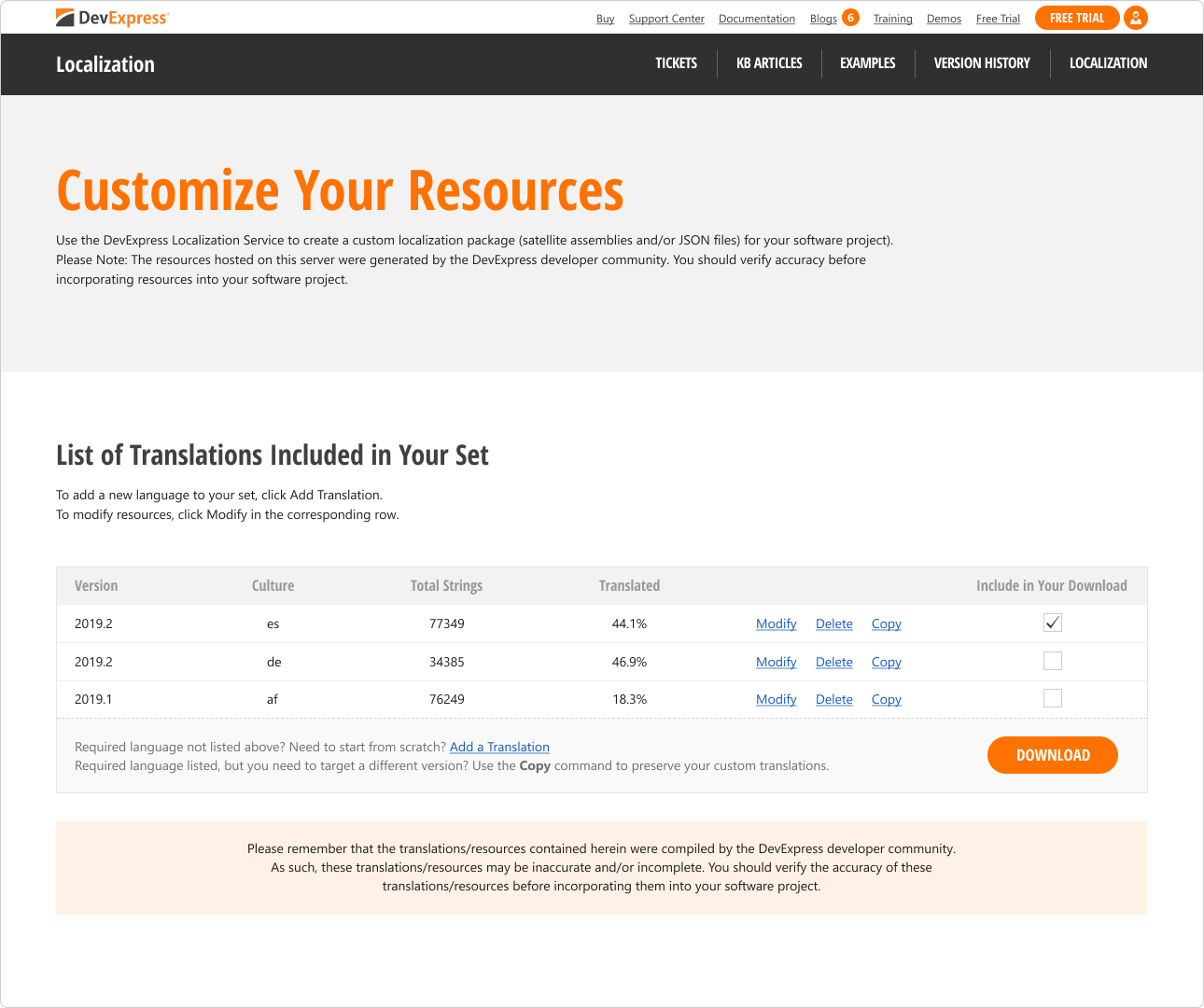Delete the de translation row
The image size is (1204, 1008).
click(x=834, y=662)
